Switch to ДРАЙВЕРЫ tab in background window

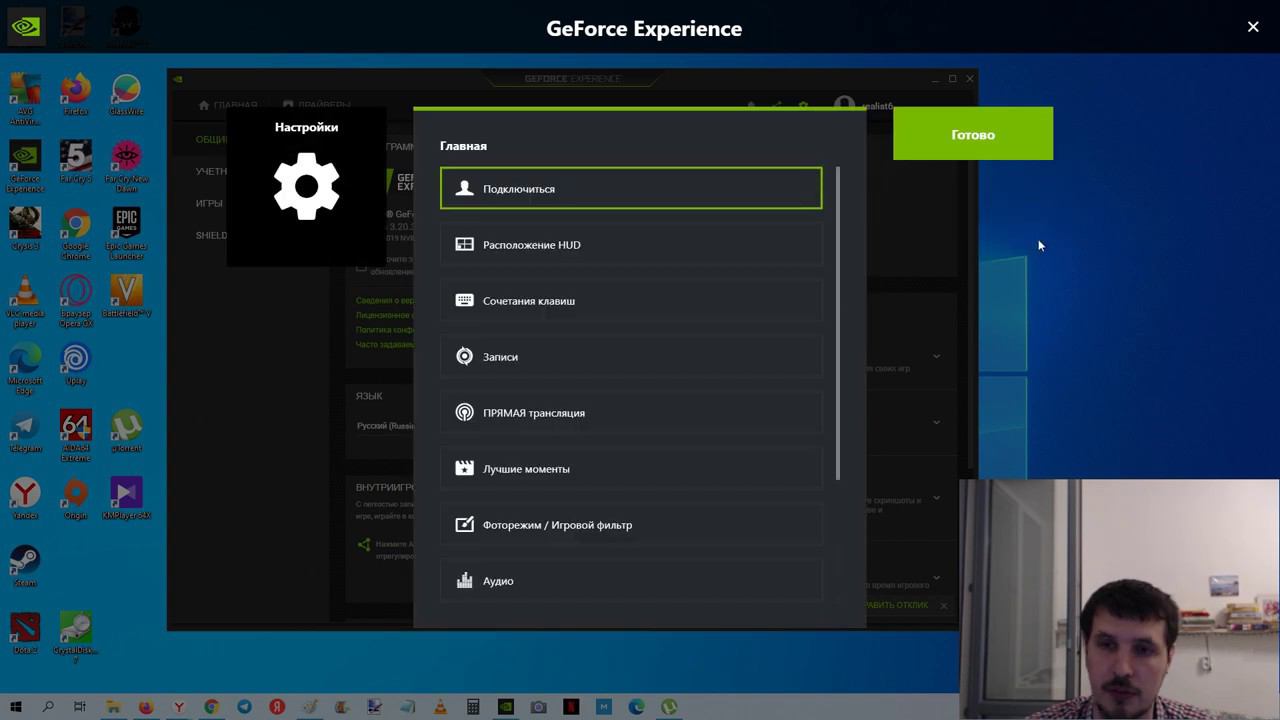pyautogui.click(x=317, y=105)
